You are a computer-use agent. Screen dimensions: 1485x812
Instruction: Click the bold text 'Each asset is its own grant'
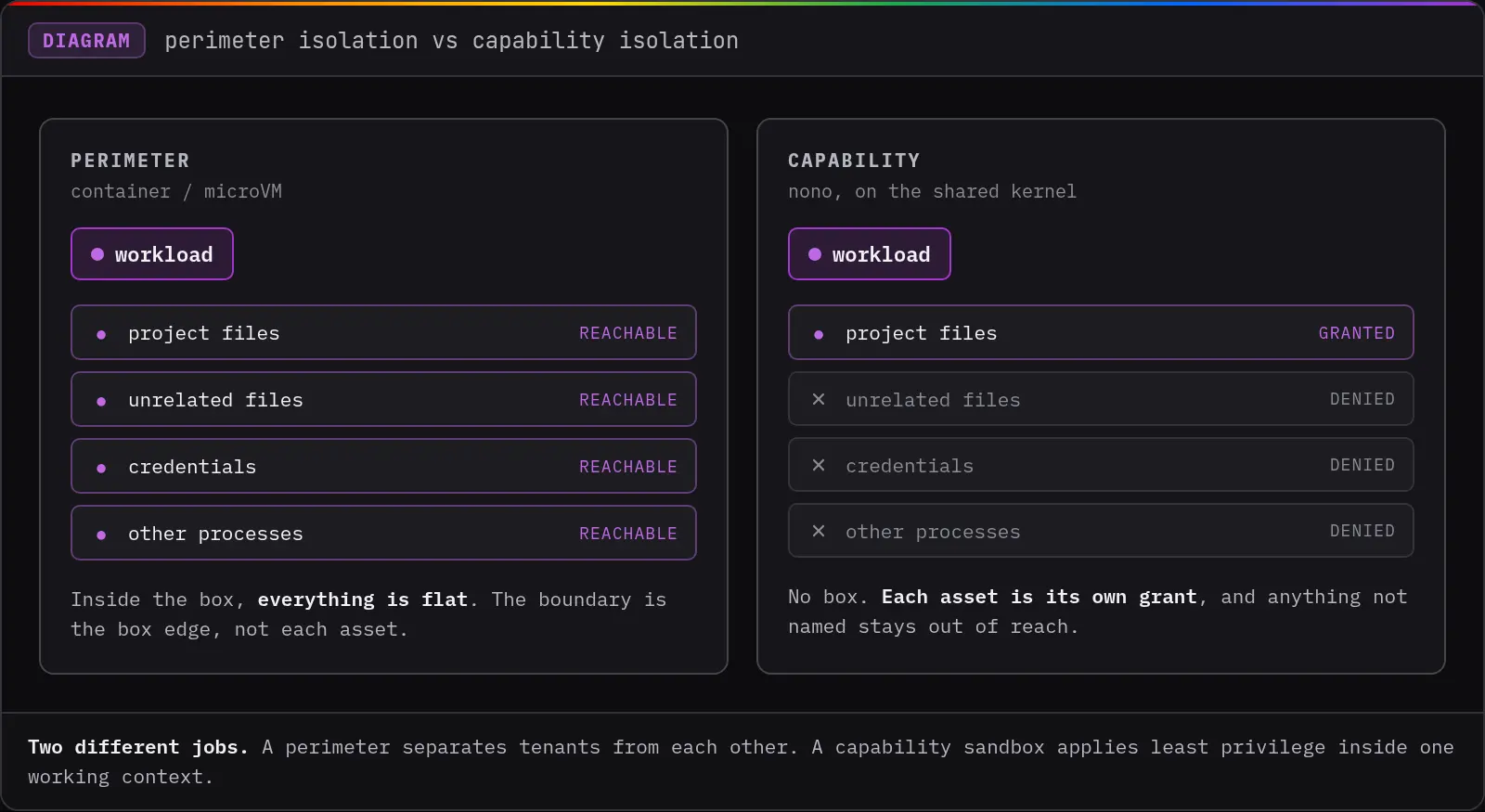click(x=1039, y=597)
